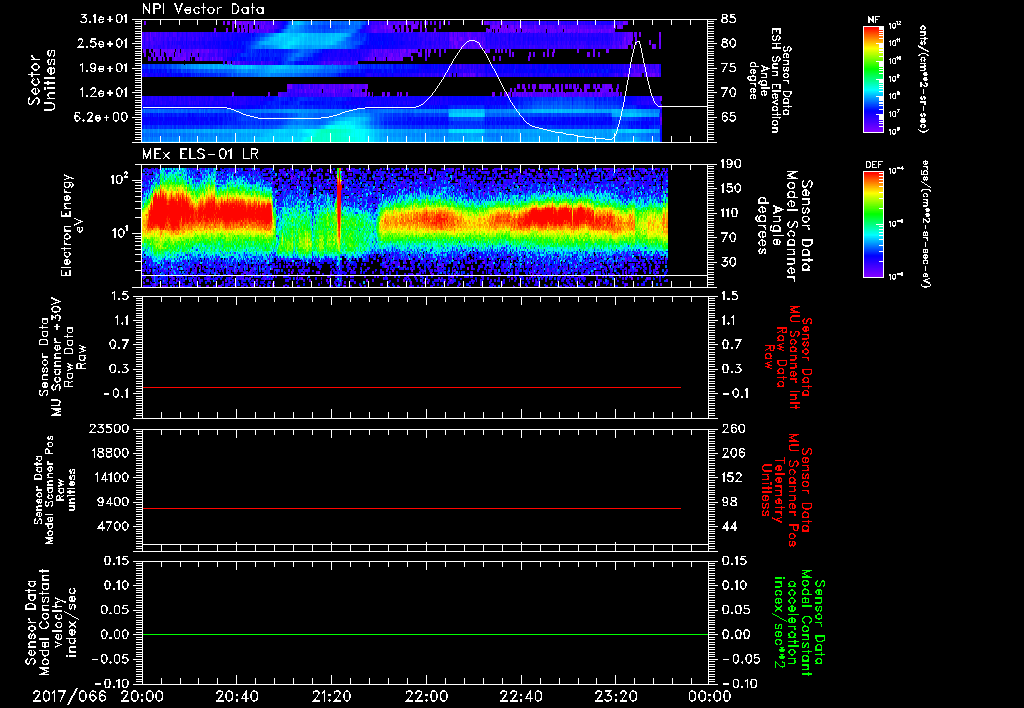Click the "ESH Sun Elevation Angle degree" axis title

770,80
